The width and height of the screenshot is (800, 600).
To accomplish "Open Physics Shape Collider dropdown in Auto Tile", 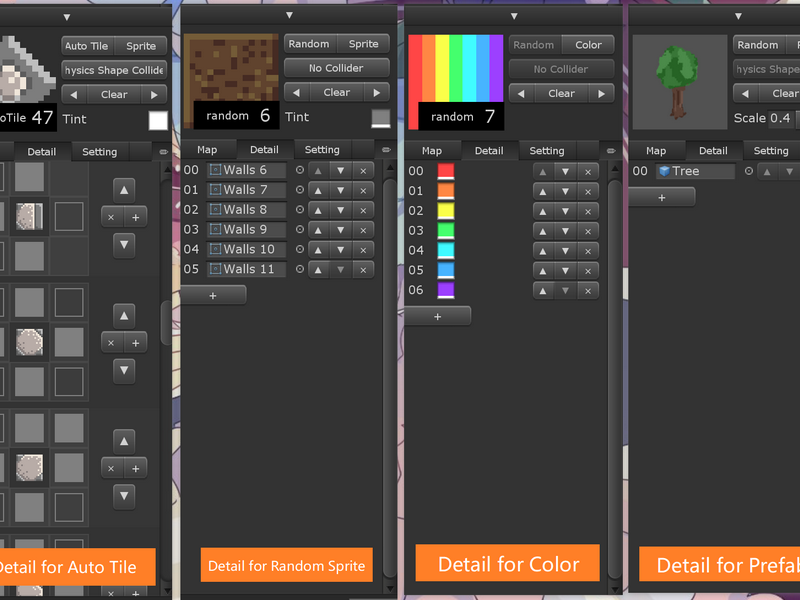I will click(114, 70).
